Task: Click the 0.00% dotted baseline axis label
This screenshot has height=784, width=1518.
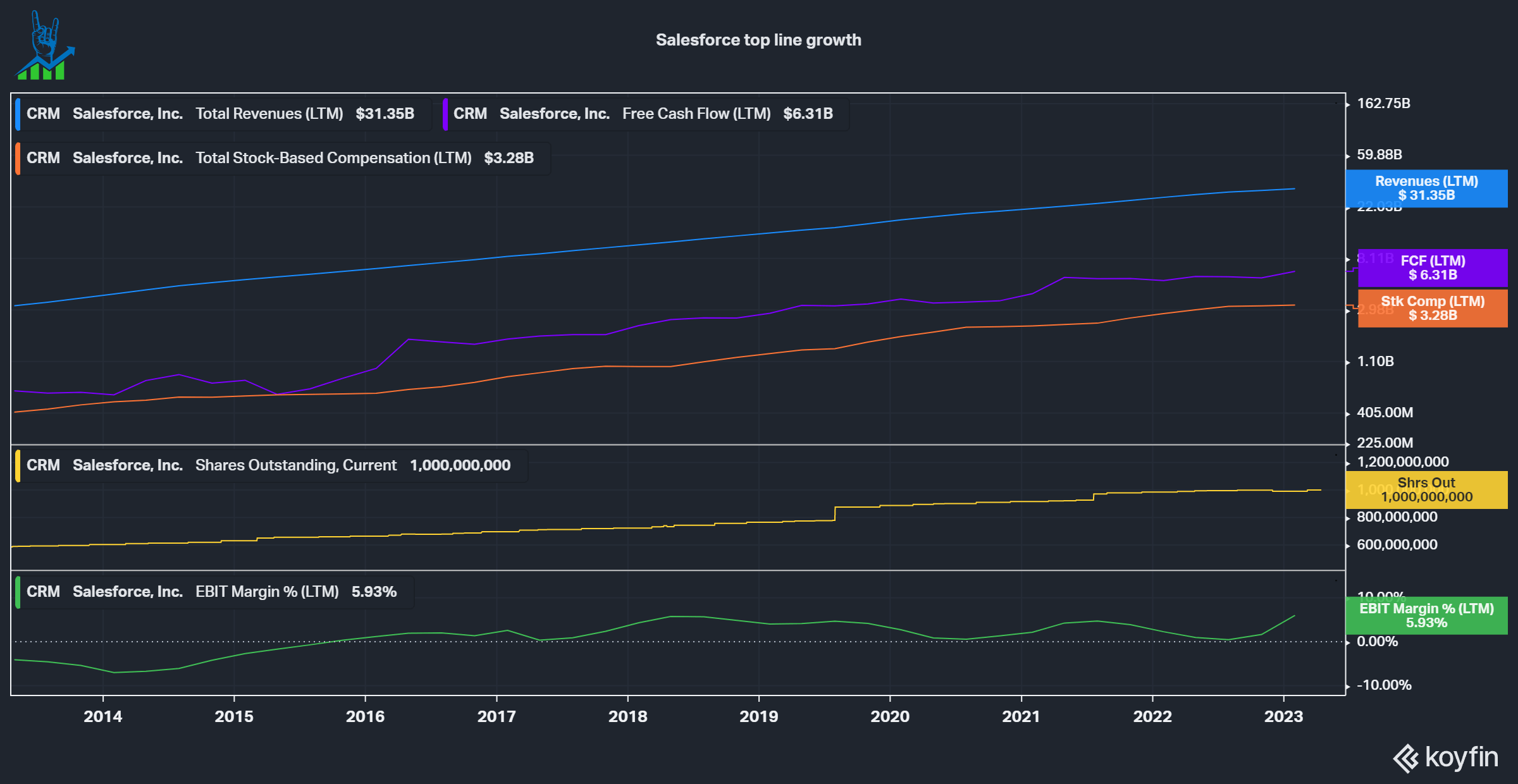Action: tap(1377, 642)
